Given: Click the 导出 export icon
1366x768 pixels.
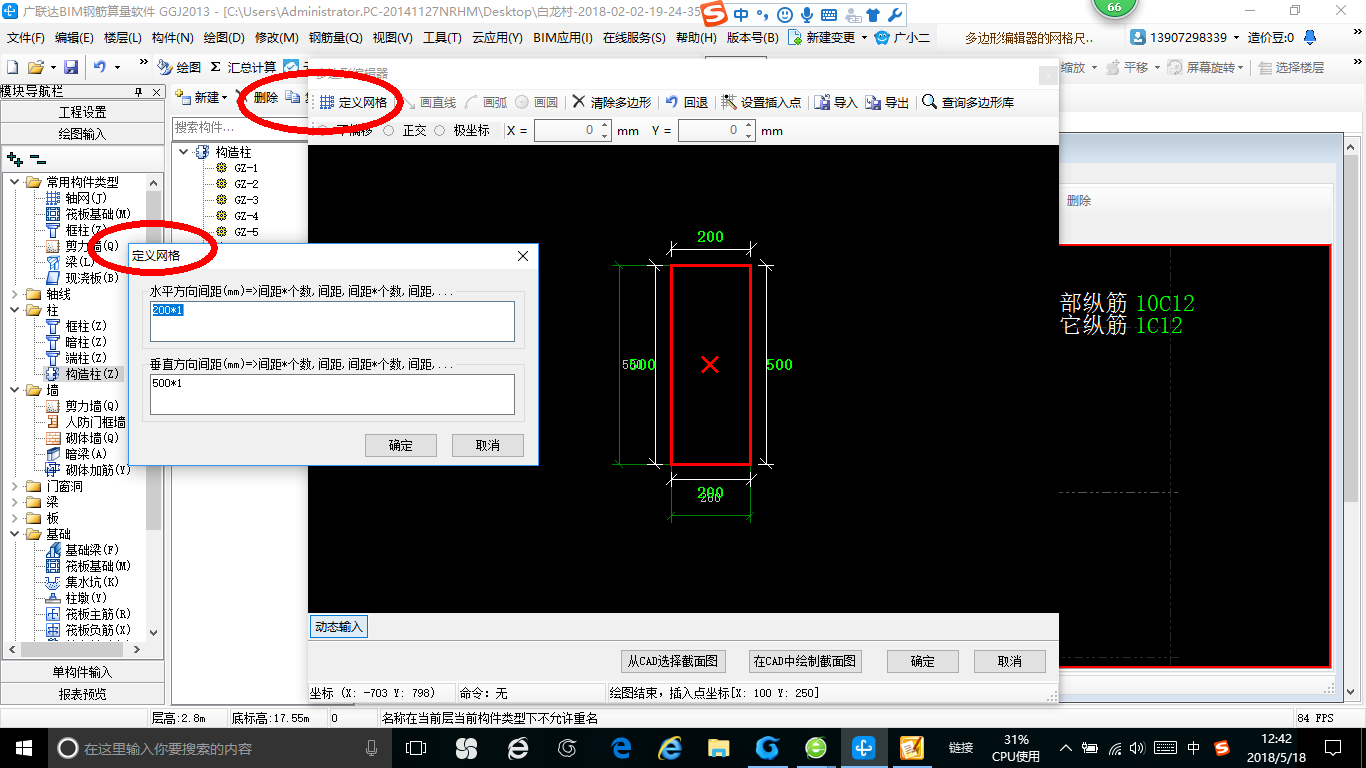Looking at the screenshot, I should coord(873,102).
